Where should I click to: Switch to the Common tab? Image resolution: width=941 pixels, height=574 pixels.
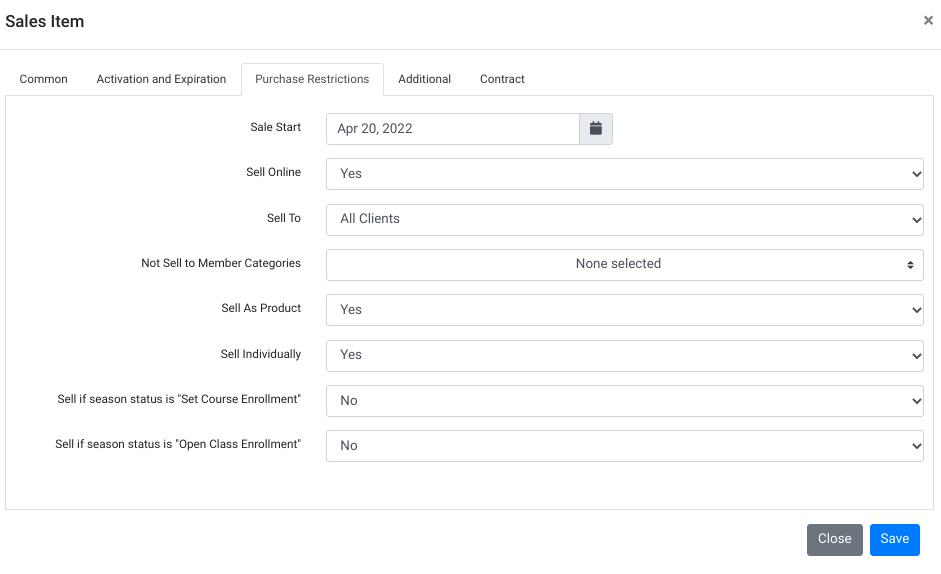point(43,79)
